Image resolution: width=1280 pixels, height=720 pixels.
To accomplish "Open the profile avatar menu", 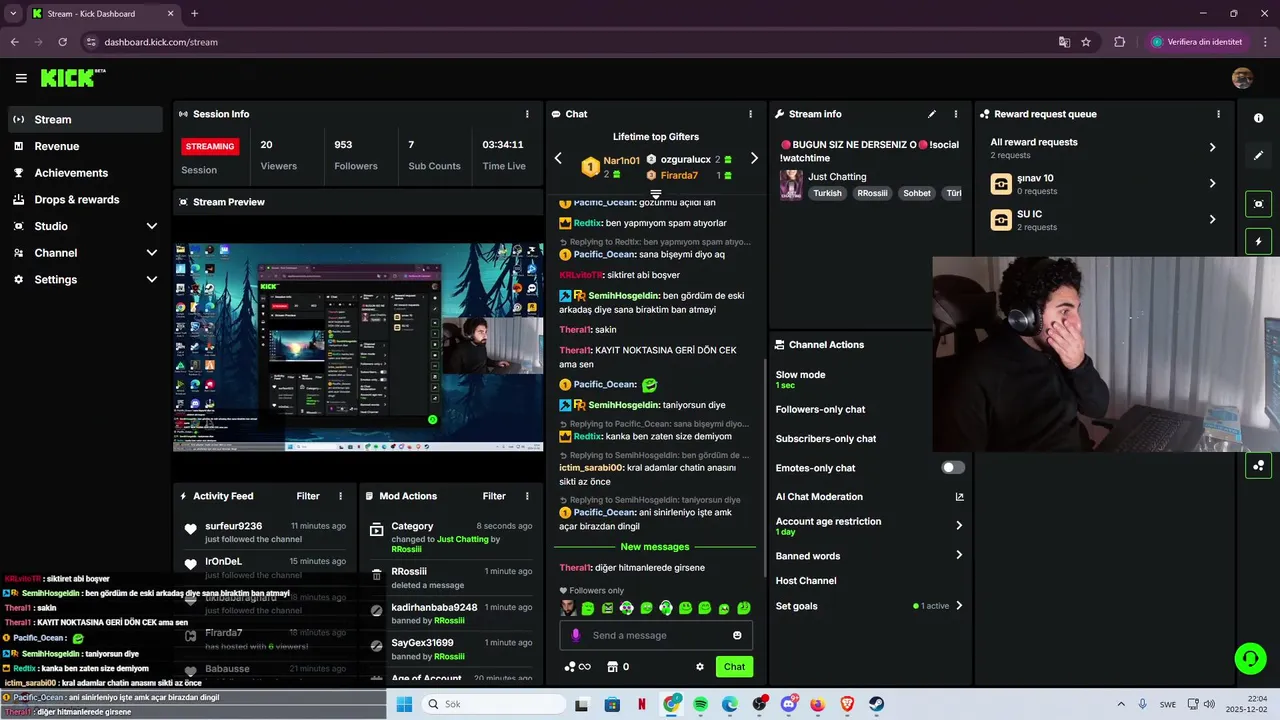I will 1242,78.
